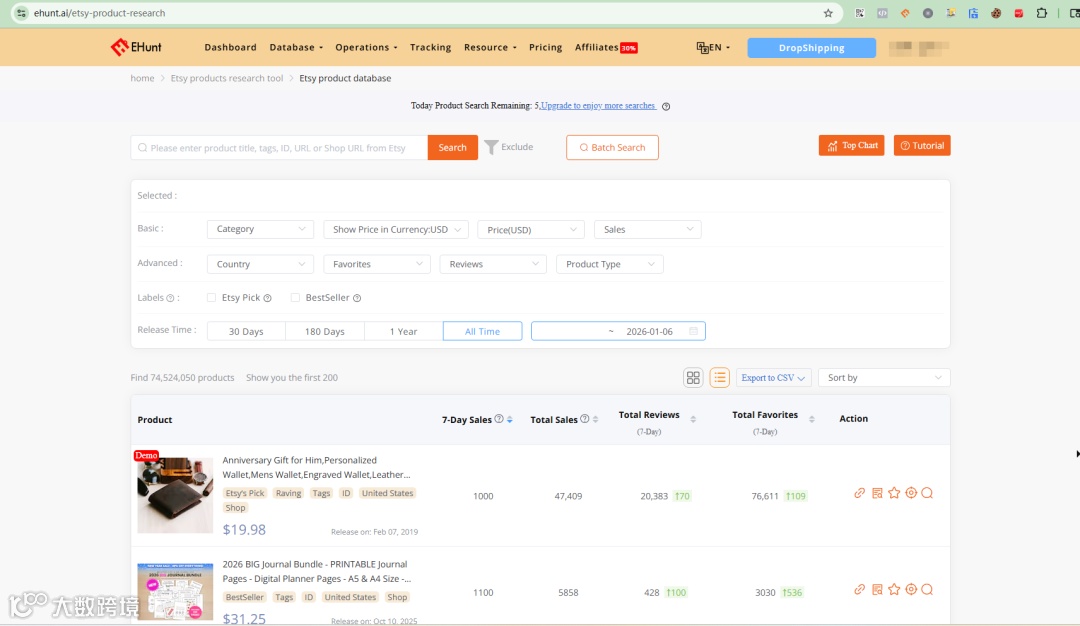Open the calendar icon in date range
Viewport: 1080px width, 626px height.
[694, 331]
